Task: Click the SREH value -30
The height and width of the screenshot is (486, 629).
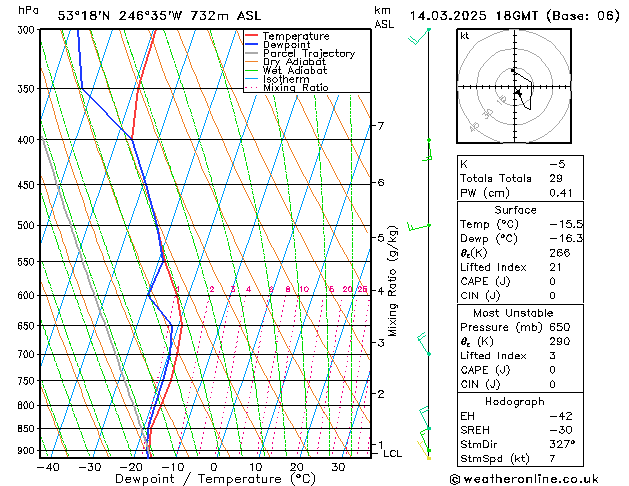Action: (561, 430)
